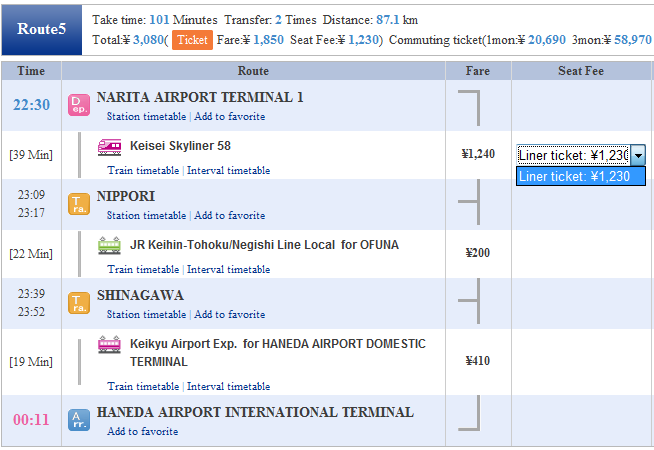View JR Keihin-Tohoku line interval timetable
Screen dimensions: 654x450
point(229,270)
